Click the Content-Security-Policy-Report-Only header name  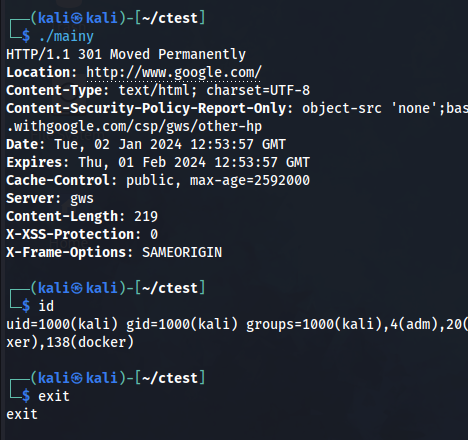click(146, 108)
